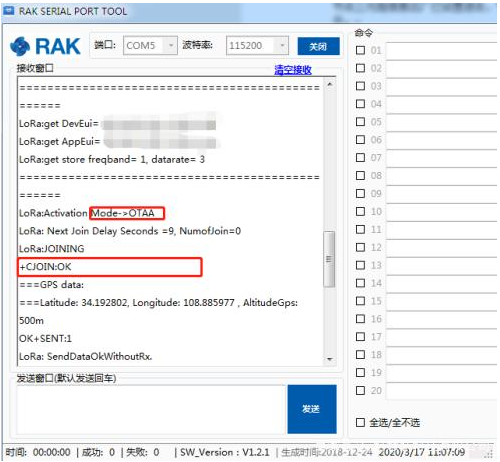Click the 清空接收 link

(x=293, y=70)
